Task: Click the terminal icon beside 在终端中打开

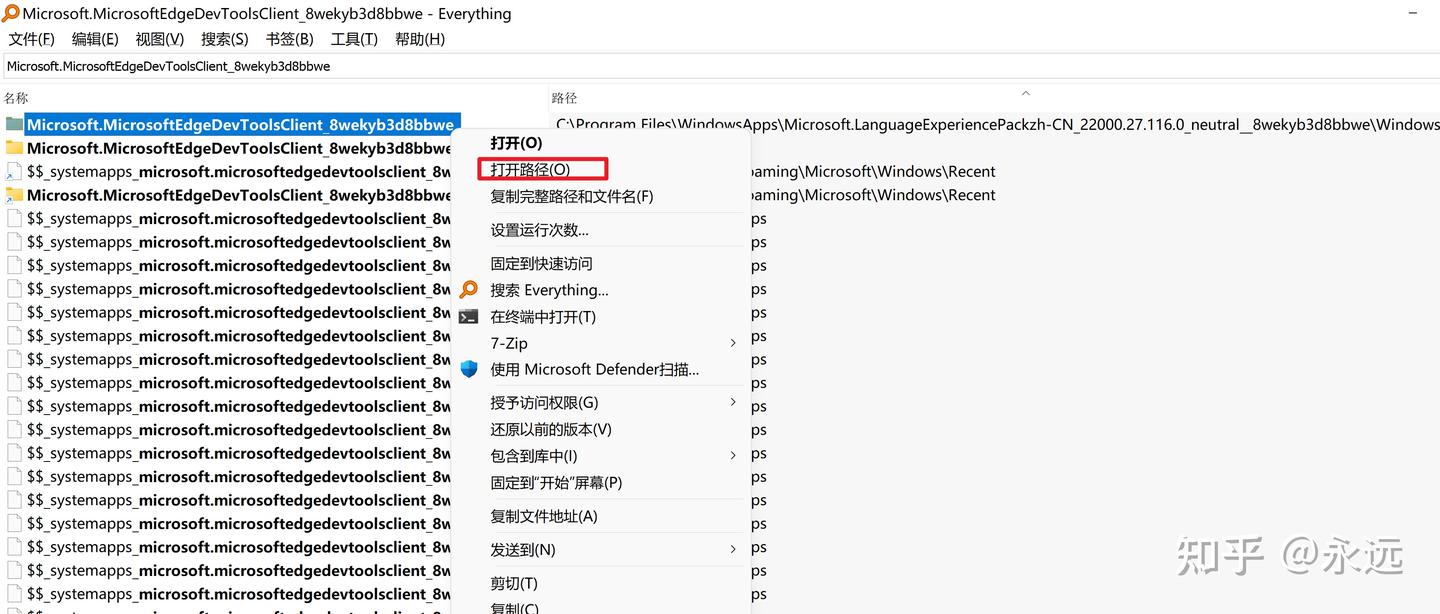Action: 469,317
